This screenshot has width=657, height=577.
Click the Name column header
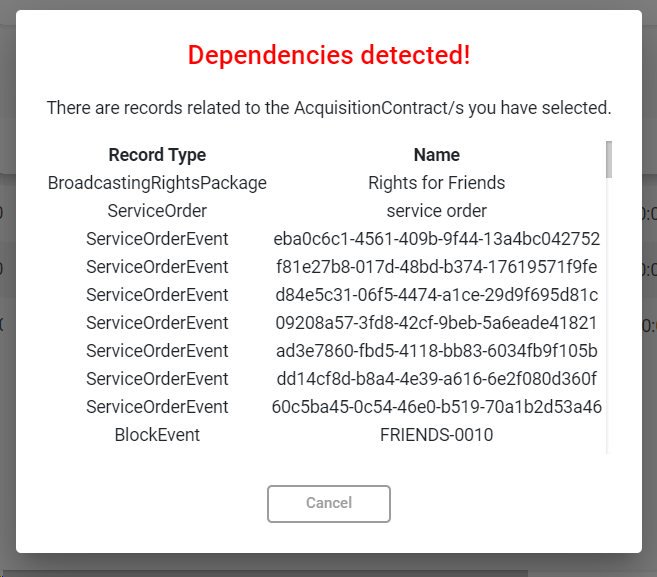click(437, 155)
